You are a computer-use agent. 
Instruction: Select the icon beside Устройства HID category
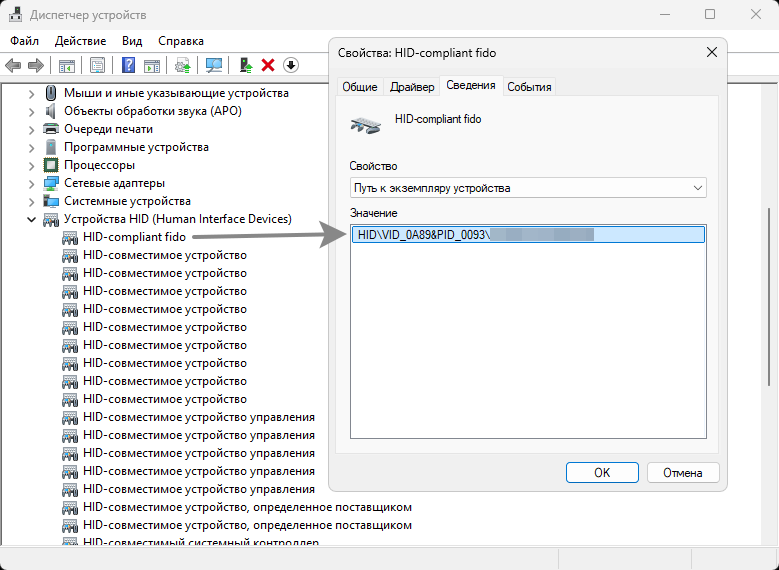(x=51, y=219)
